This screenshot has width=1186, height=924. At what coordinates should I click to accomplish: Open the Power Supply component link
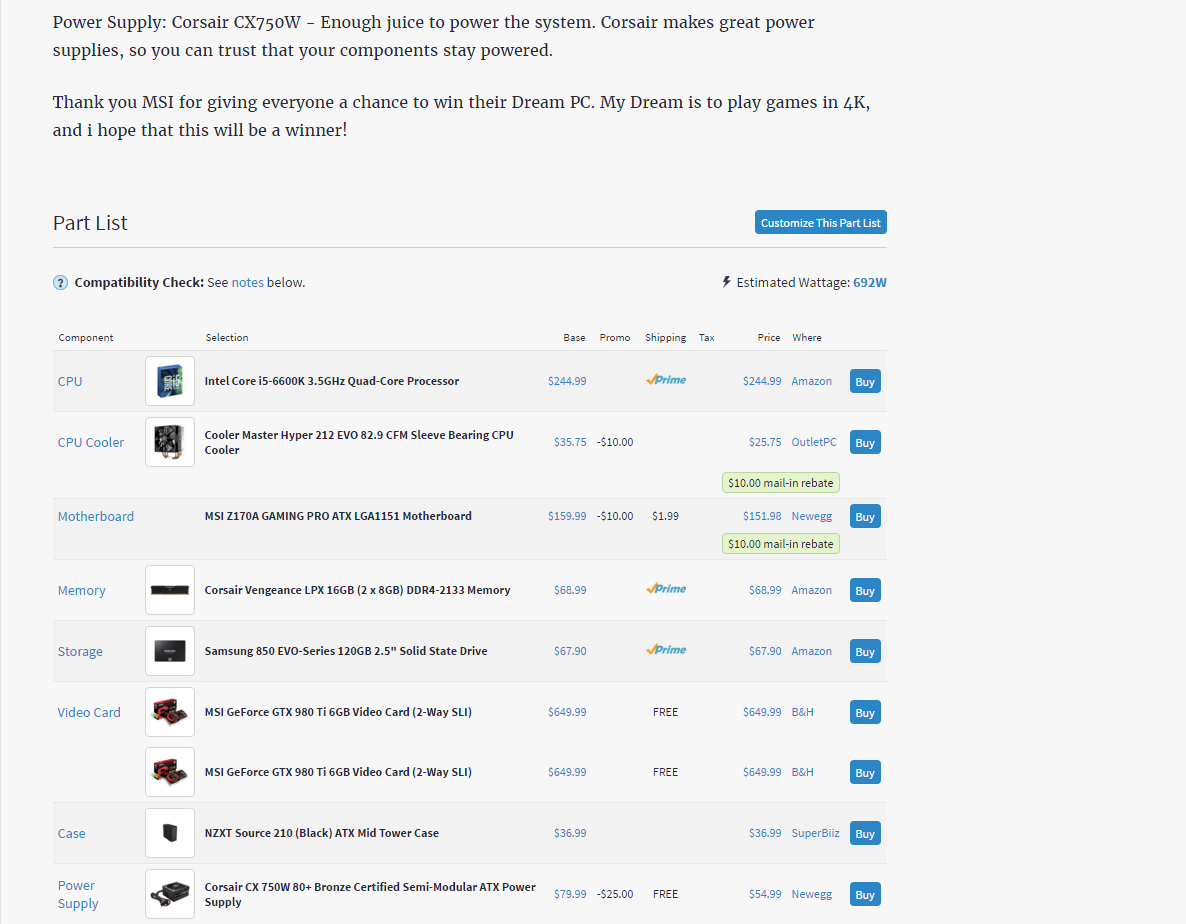pos(78,895)
